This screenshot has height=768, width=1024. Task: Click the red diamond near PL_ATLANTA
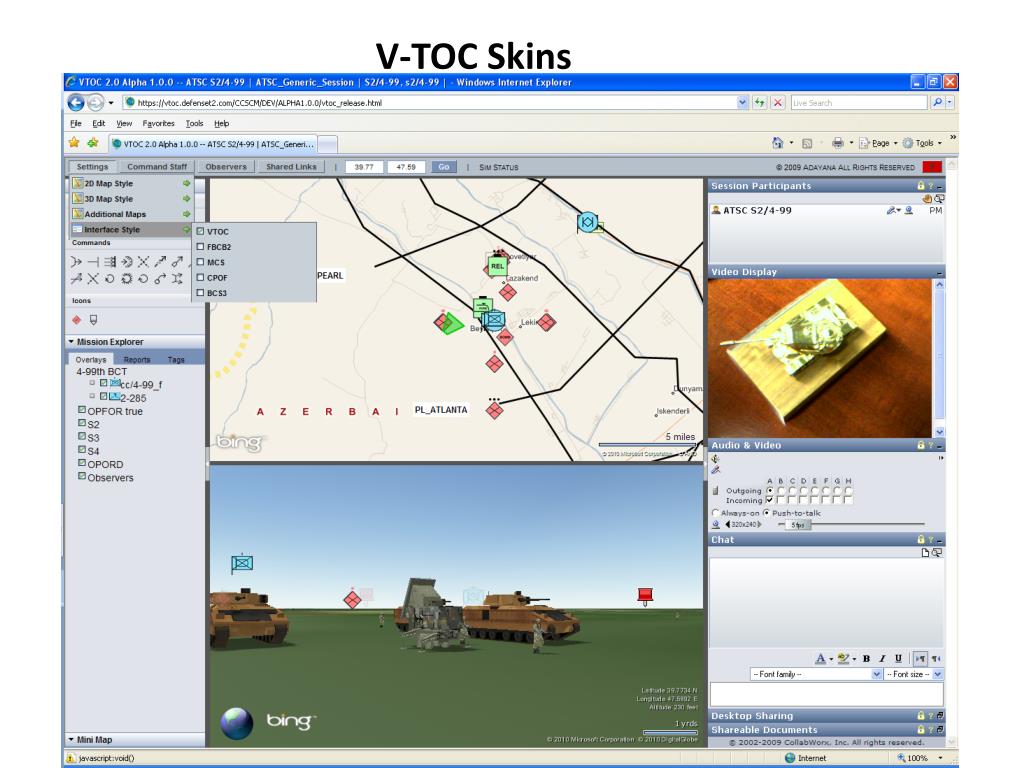click(x=494, y=411)
